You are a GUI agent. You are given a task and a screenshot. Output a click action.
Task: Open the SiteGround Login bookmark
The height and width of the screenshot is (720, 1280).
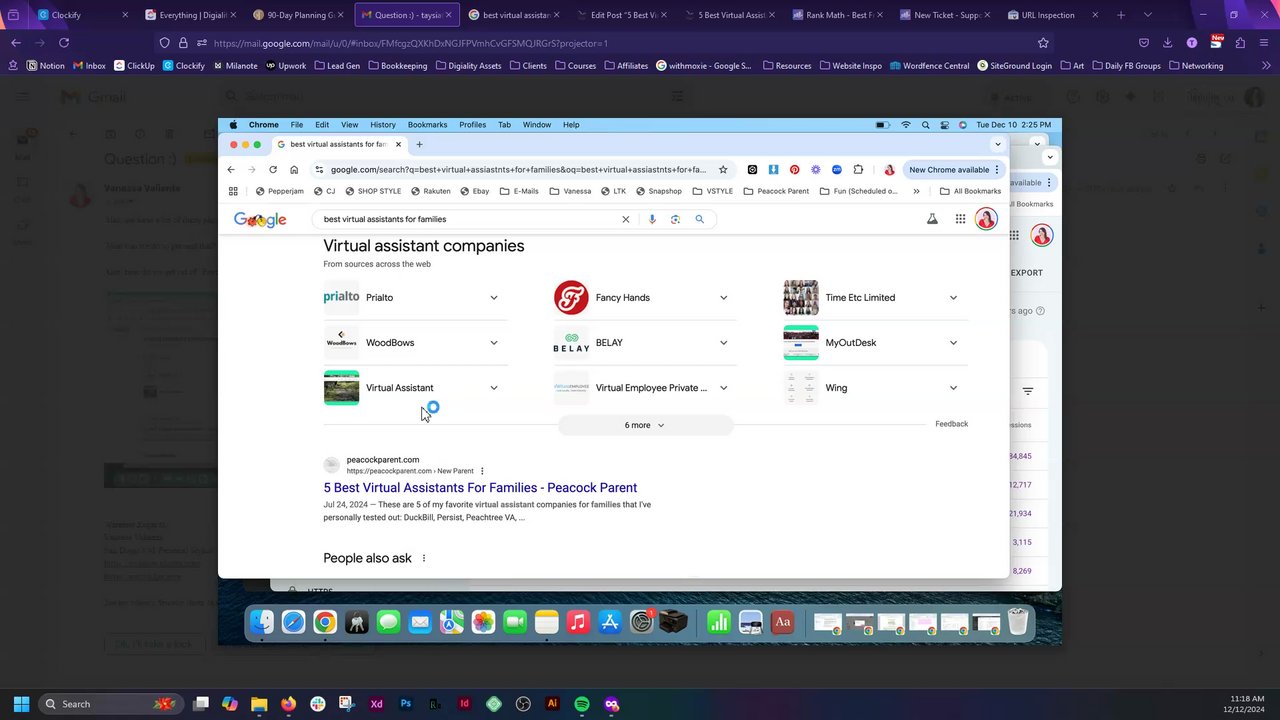tap(1015, 66)
